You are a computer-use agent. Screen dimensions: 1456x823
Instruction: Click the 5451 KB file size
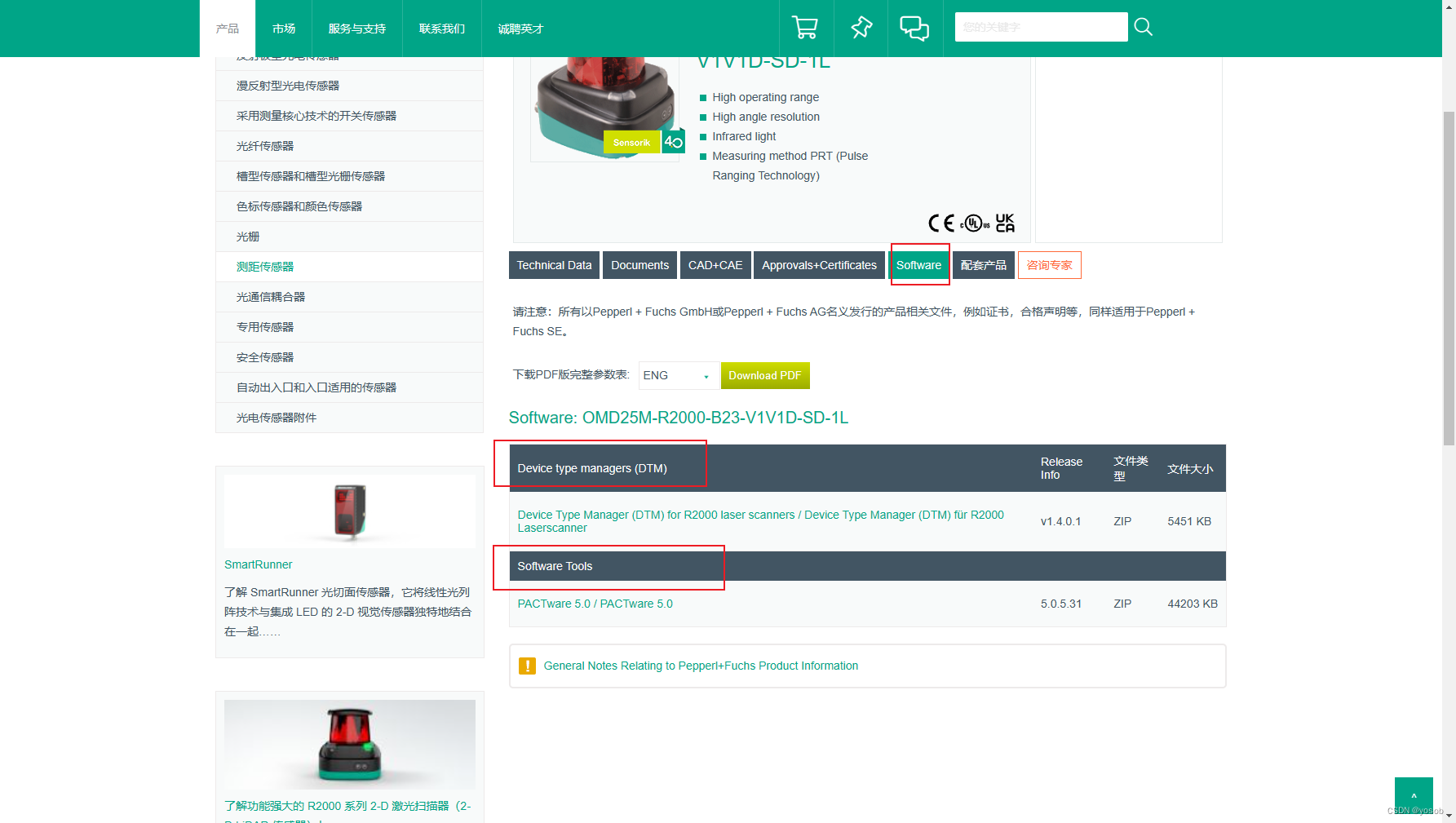[1189, 521]
